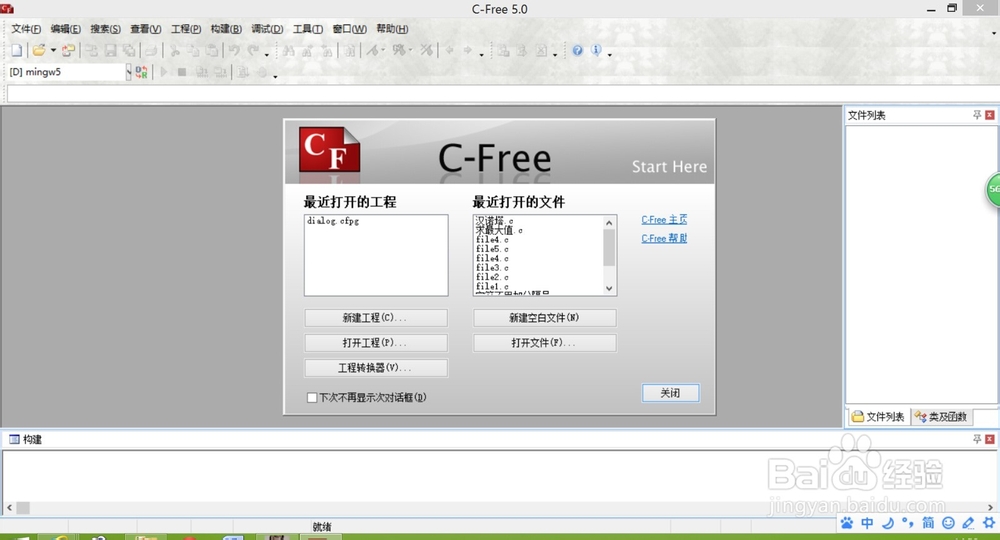Click 工程转换器(V)... button
Viewport: 1000px width, 540px height.
376,368
